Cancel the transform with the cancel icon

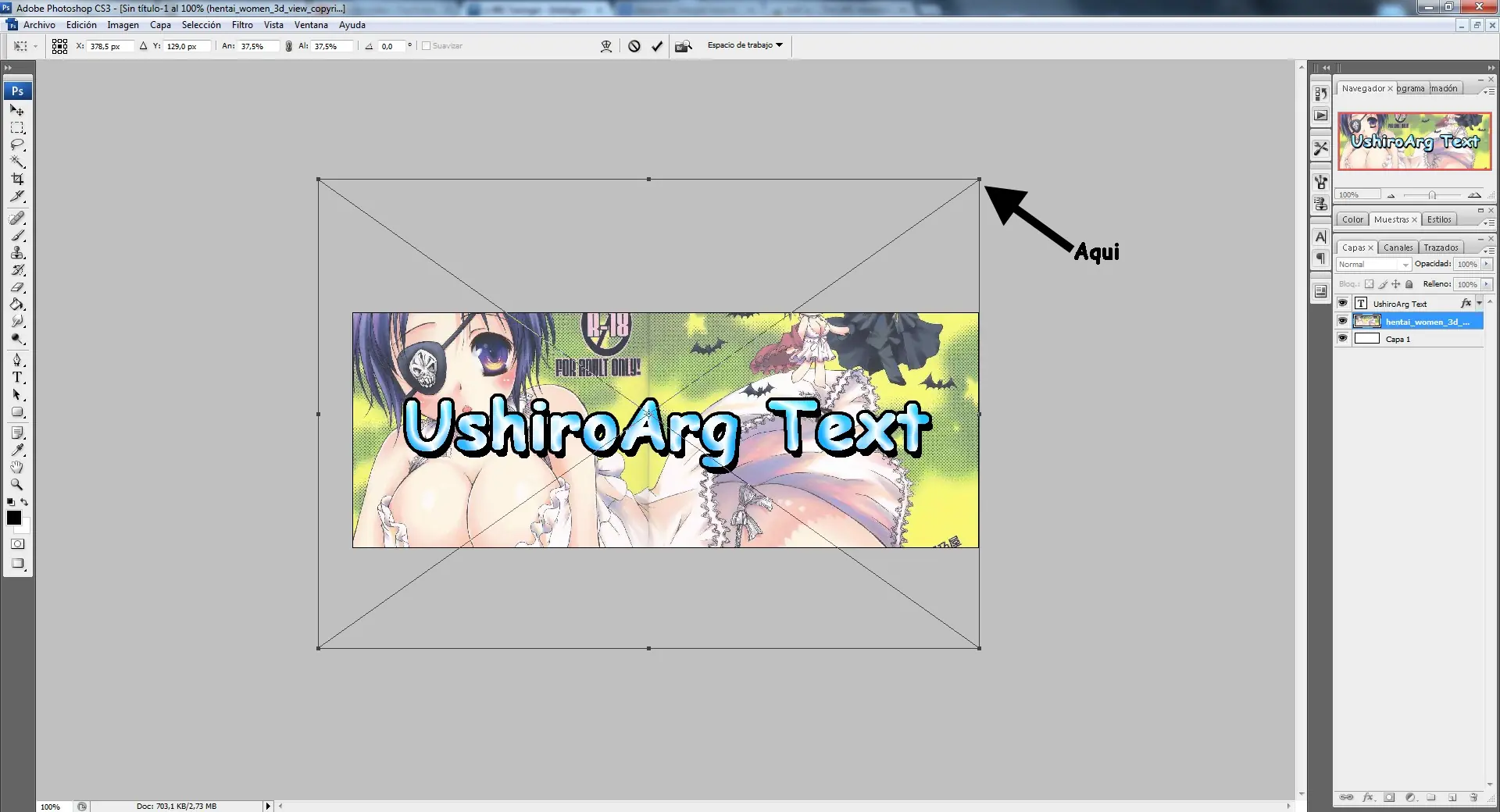[x=634, y=46]
